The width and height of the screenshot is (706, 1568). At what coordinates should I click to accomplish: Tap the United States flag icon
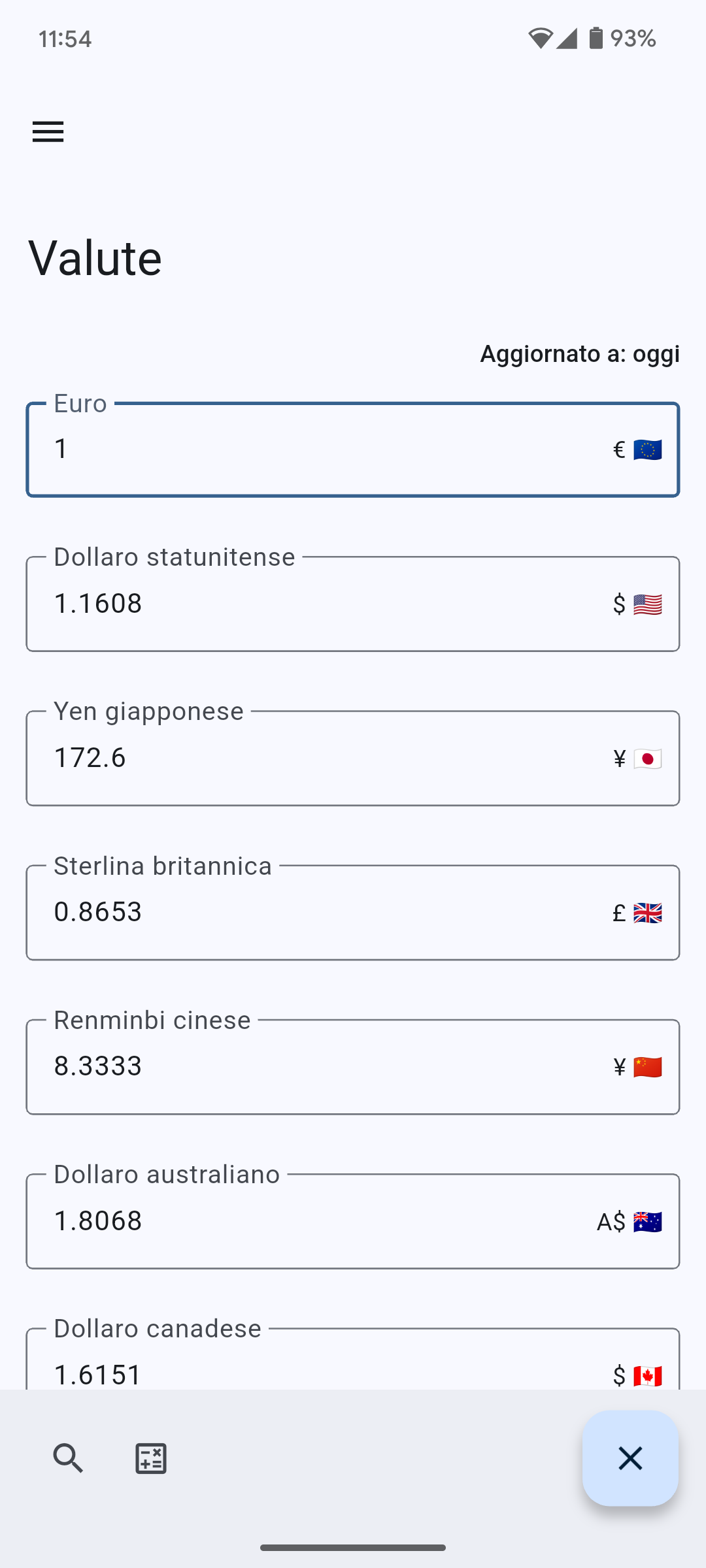coord(647,604)
